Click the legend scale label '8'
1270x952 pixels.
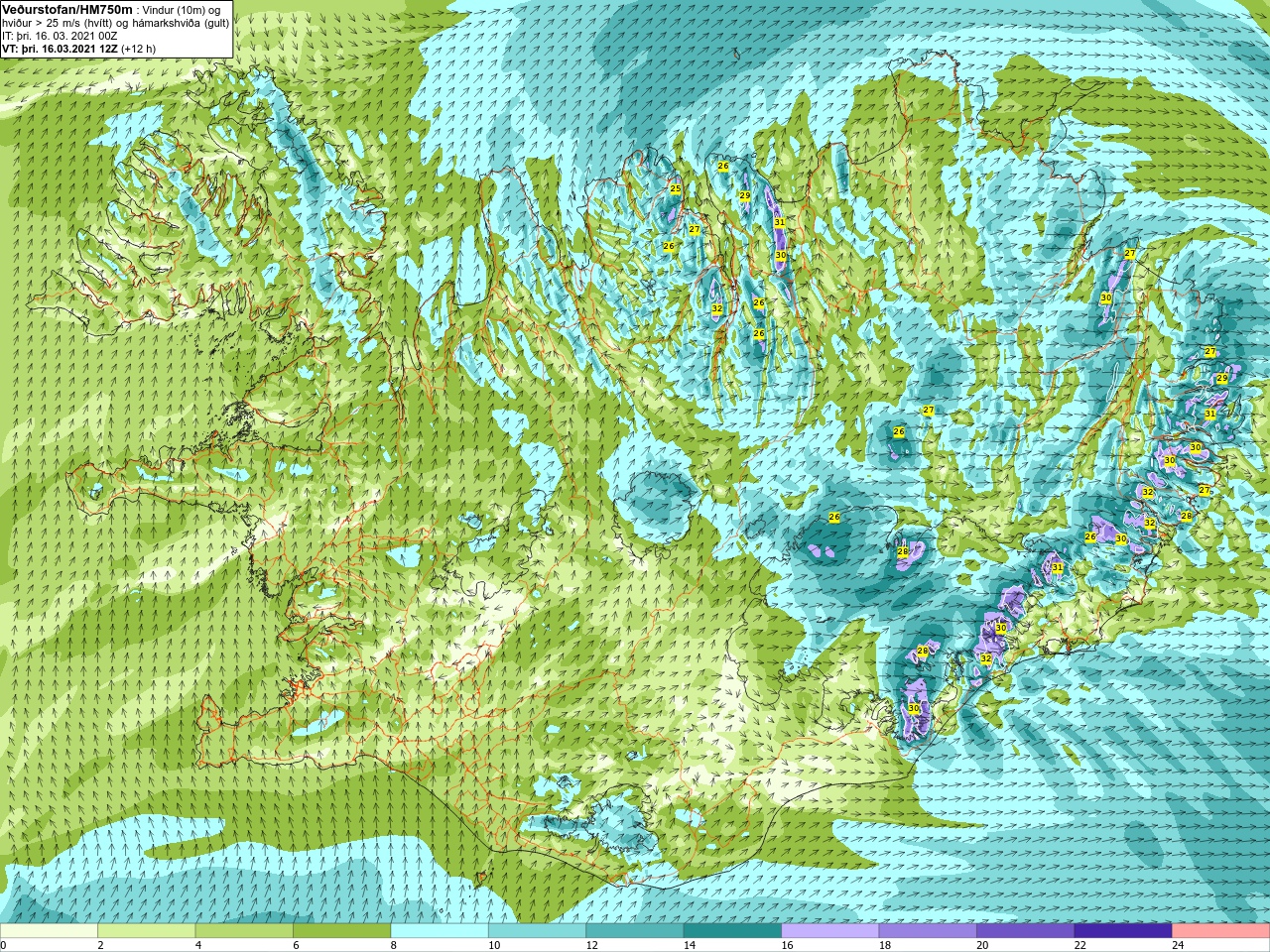coord(393,945)
